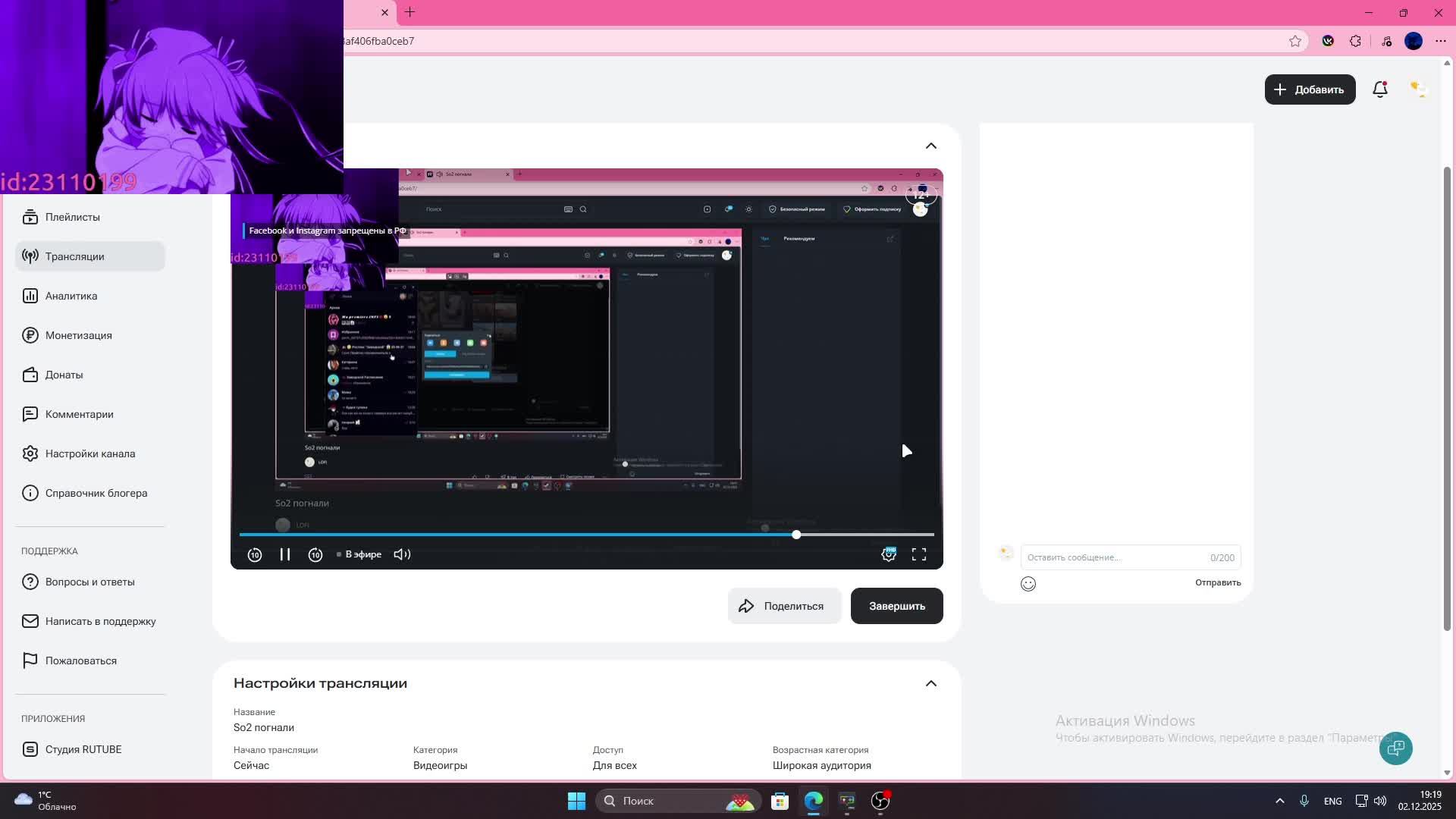This screenshot has height=819, width=1456.
Task: Bookmark page with star icon
Action: pos(1295,41)
